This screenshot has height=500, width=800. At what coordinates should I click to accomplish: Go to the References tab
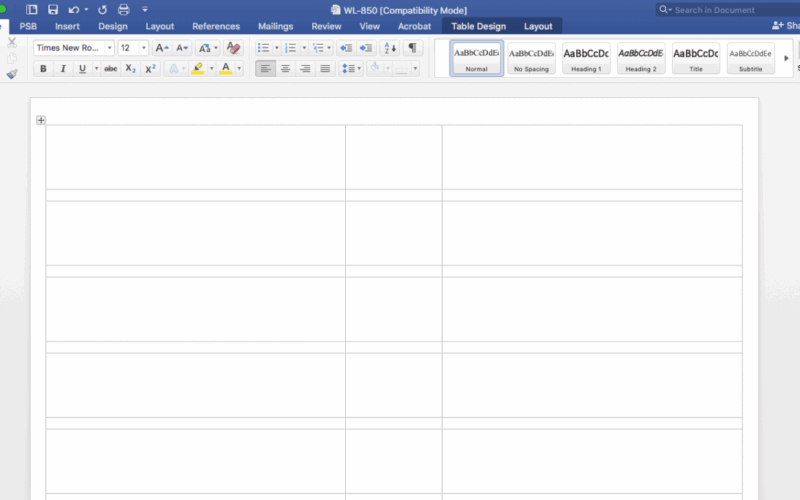click(216, 27)
